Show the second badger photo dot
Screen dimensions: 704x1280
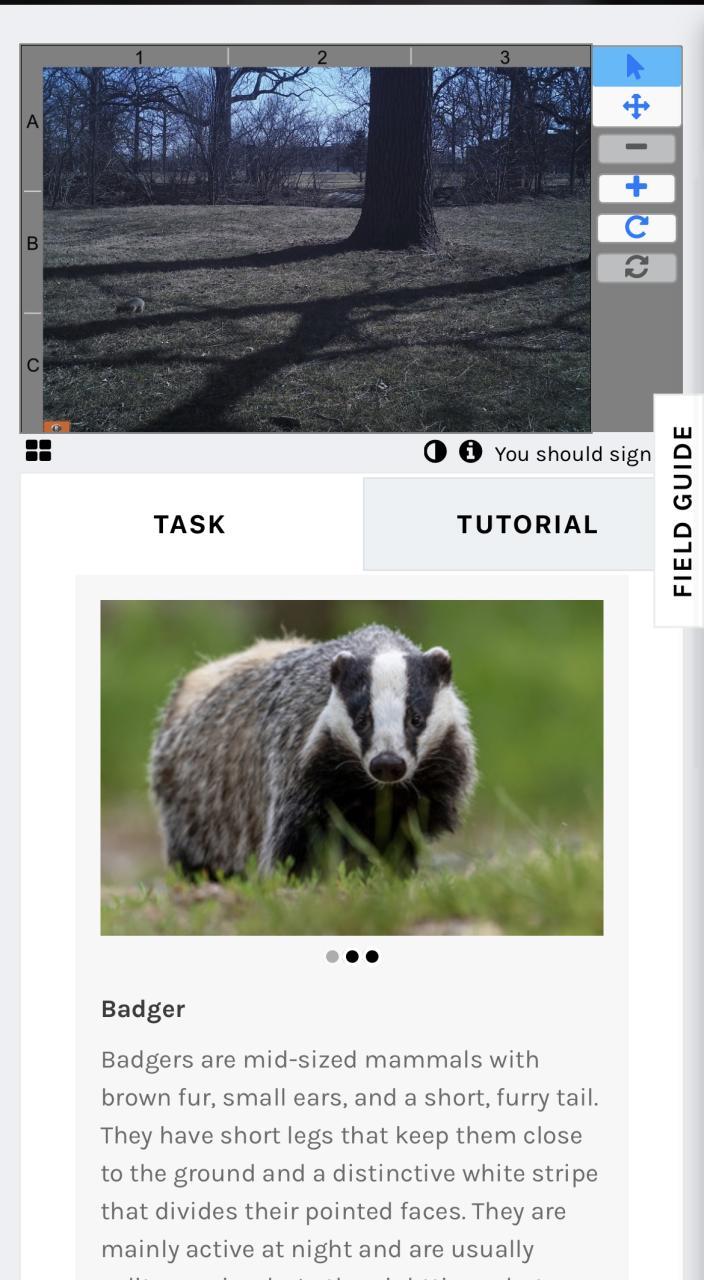(352, 957)
